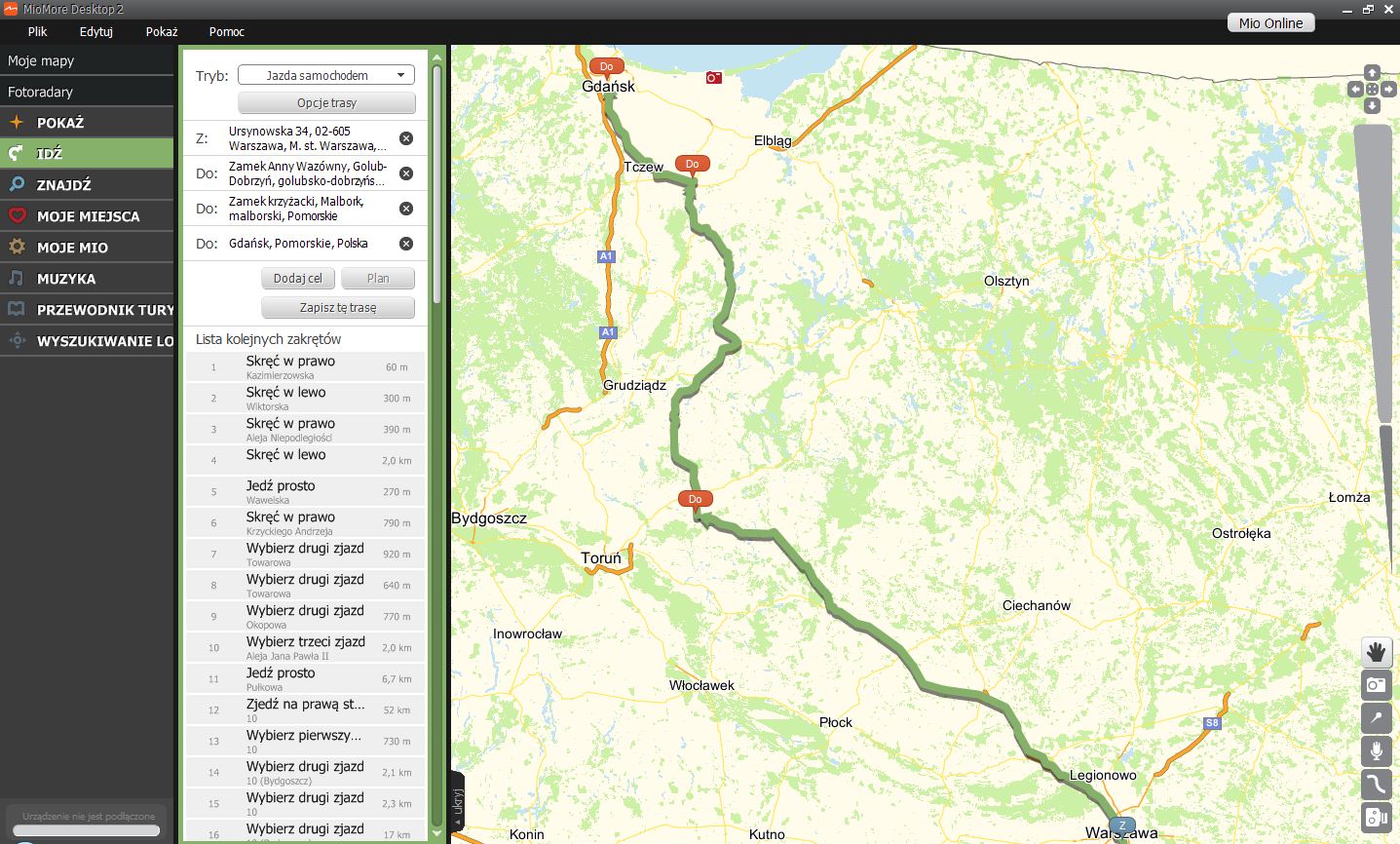The width and height of the screenshot is (1400, 844).
Task: Pan the map left with arrow
Action: [x=1355, y=89]
